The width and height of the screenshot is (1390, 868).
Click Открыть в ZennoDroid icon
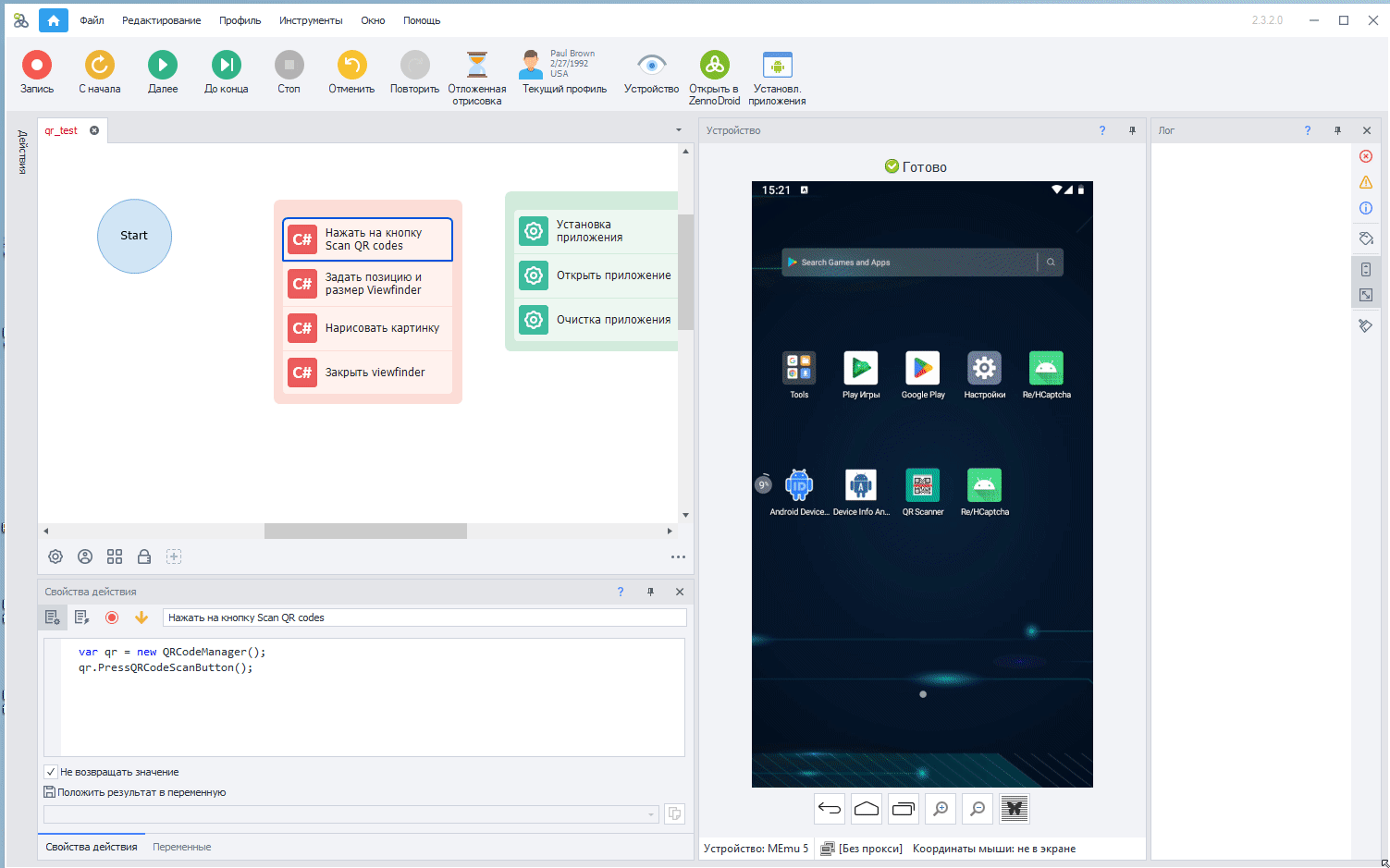point(714,66)
